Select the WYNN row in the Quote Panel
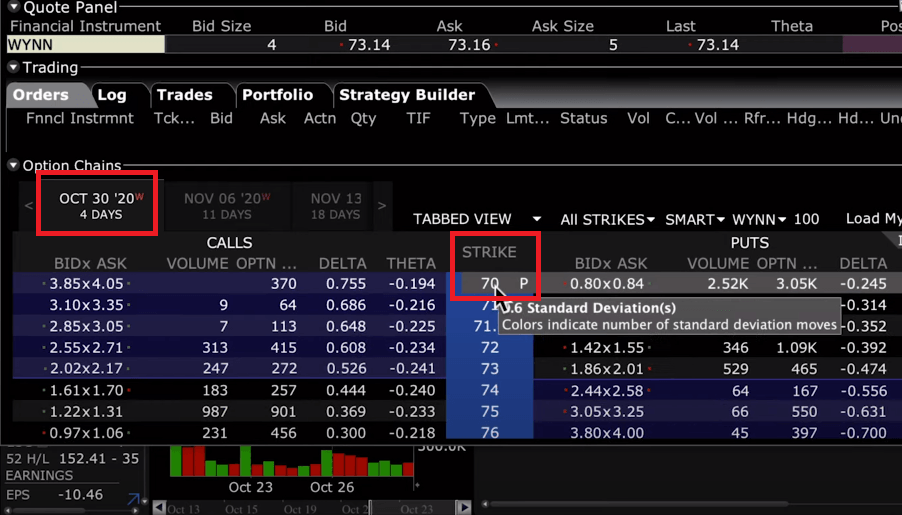The height and width of the screenshot is (515, 902). click(84, 45)
